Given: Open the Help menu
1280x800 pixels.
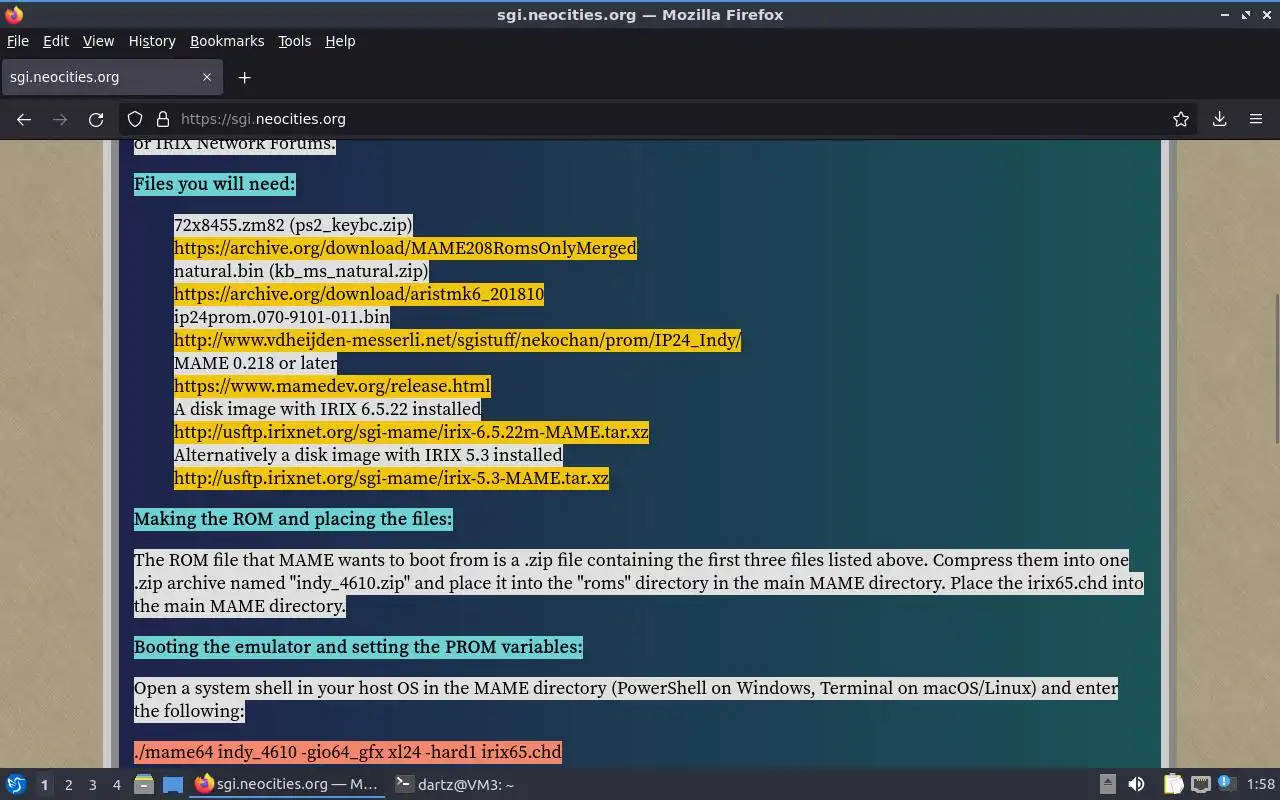Looking at the screenshot, I should [x=340, y=41].
